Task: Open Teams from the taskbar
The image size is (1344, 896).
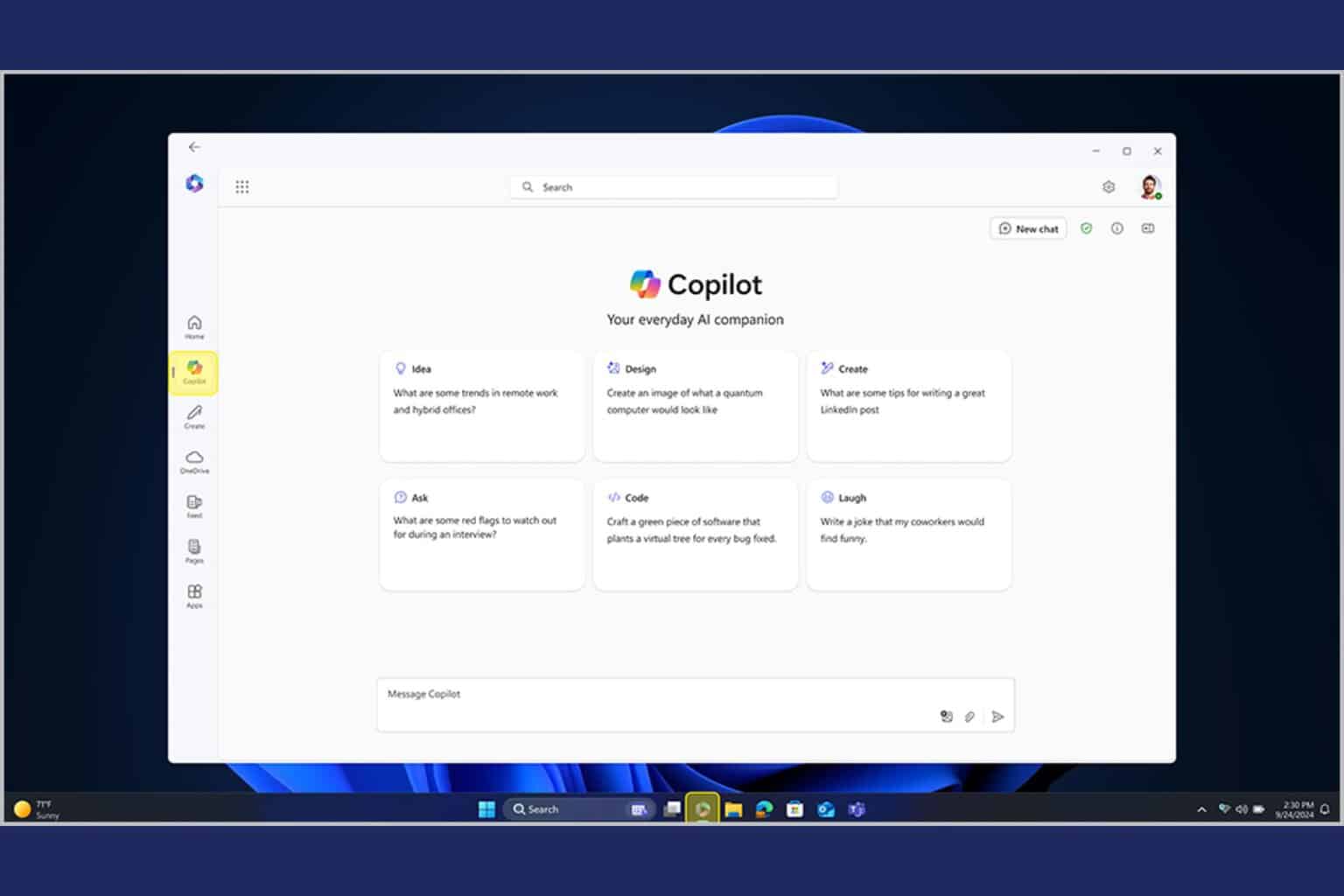Action: 857,809
